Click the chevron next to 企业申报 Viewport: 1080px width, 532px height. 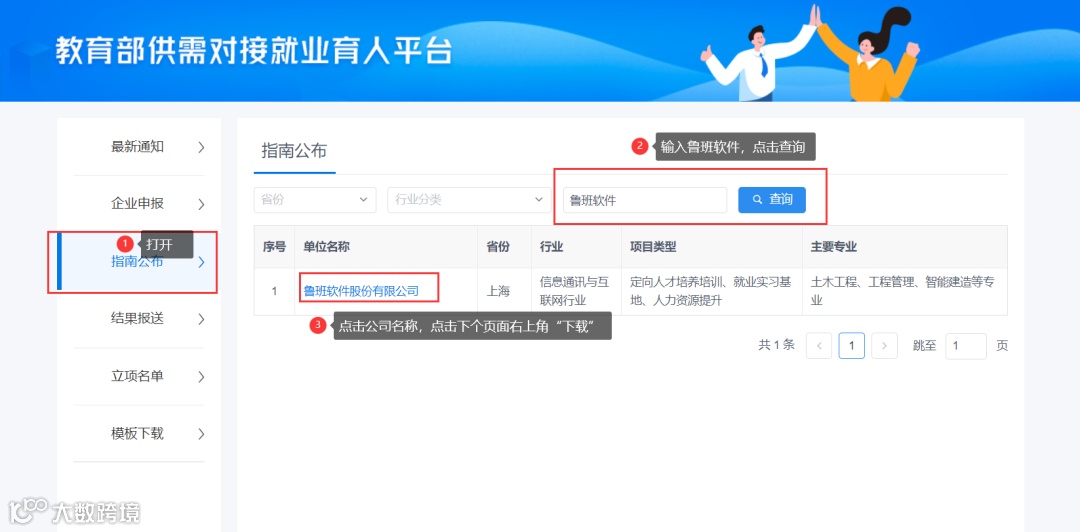(x=201, y=204)
